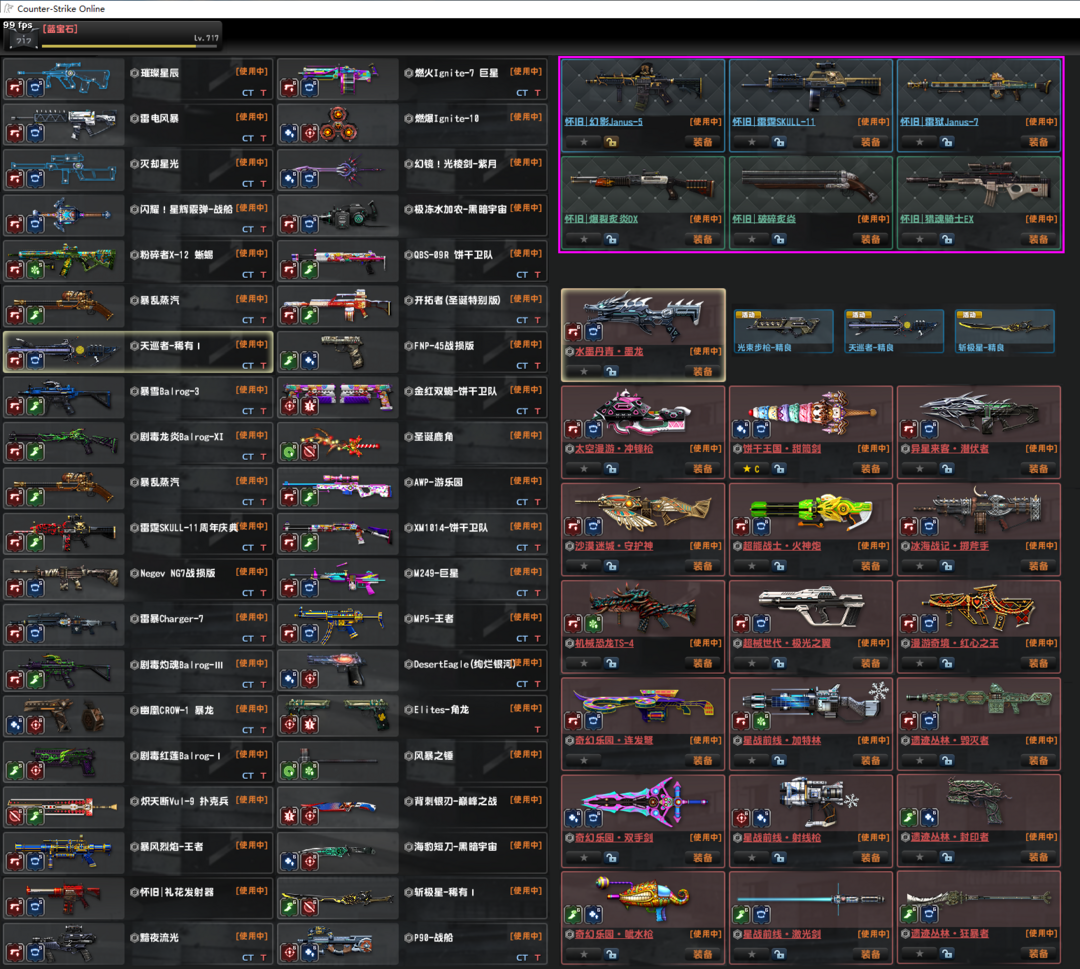Toggle CT team for 璀璨星辰
The image size is (1080, 969).
[248, 93]
